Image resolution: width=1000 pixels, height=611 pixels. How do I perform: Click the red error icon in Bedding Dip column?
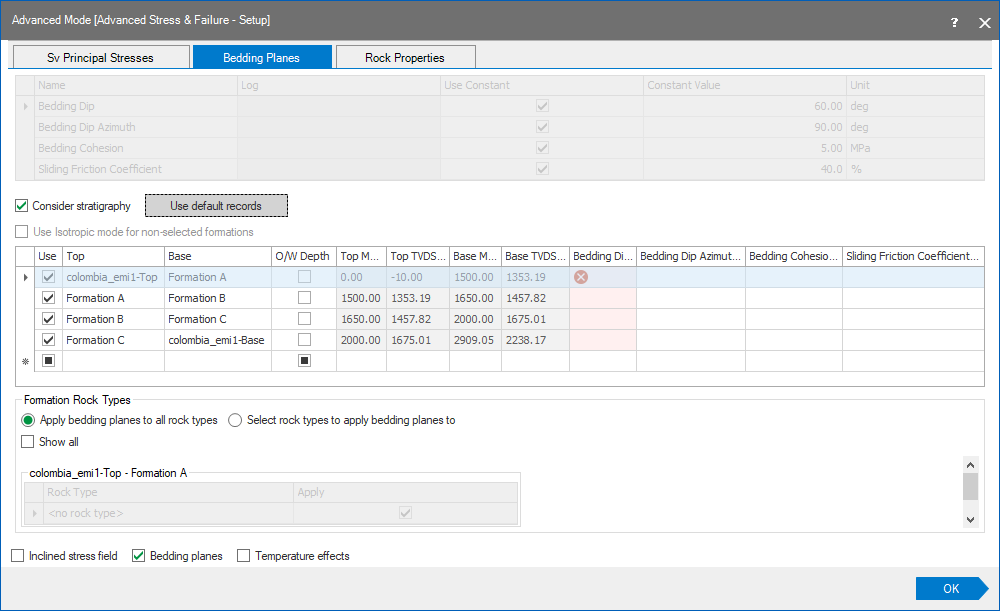click(580, 277)
